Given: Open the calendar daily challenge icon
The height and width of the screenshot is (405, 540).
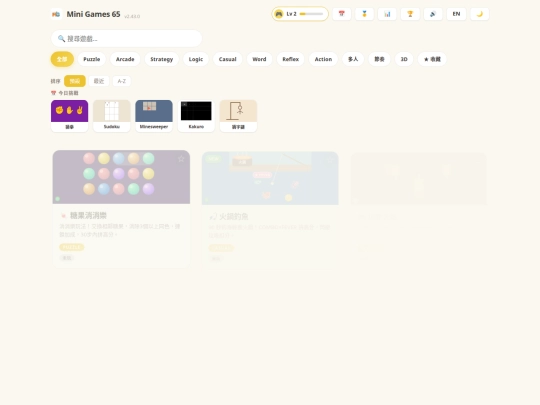Looking at the screenshot, I should pos(342,14).
